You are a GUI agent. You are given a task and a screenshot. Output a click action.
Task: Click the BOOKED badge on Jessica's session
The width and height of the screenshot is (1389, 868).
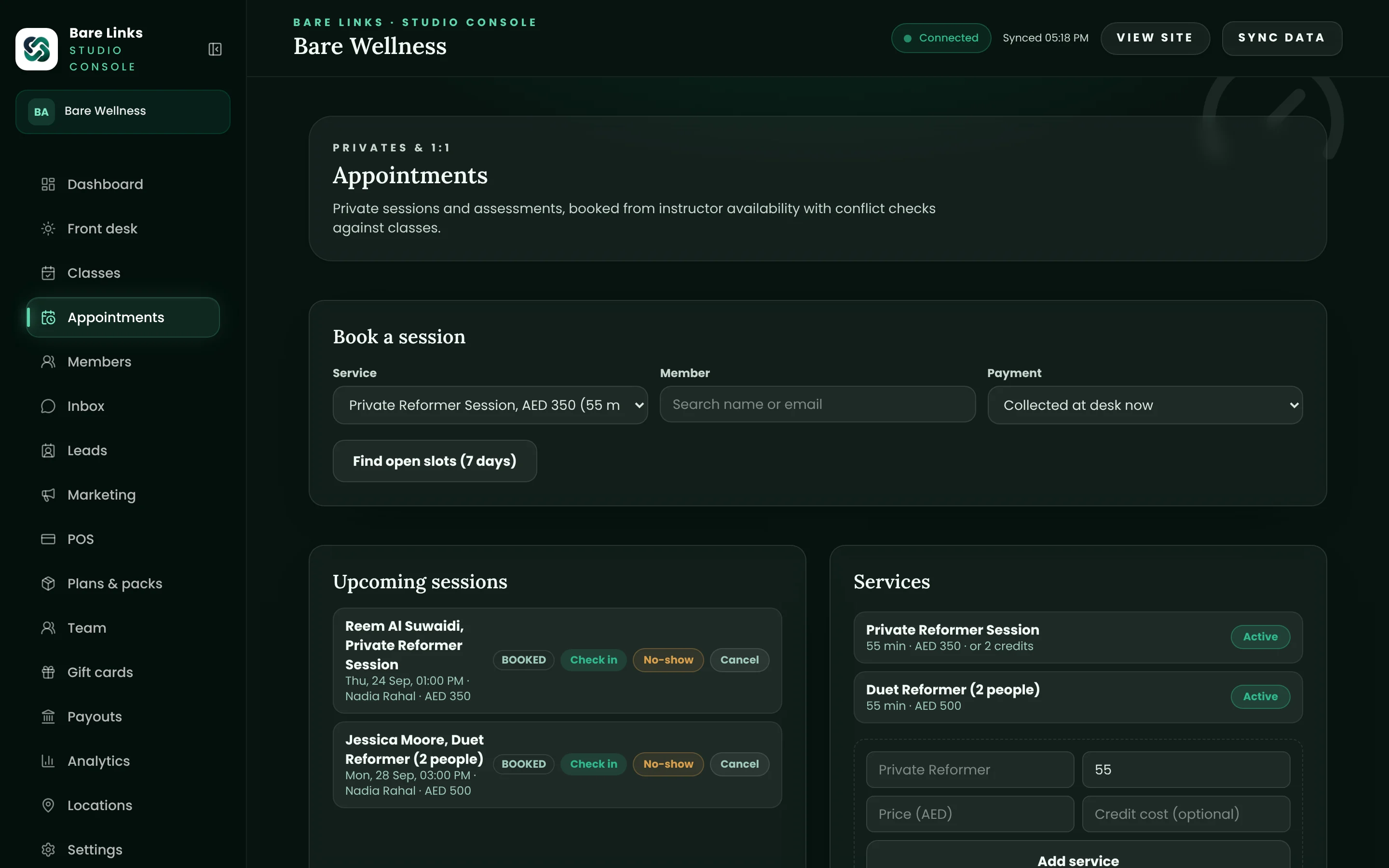(523, 764)
